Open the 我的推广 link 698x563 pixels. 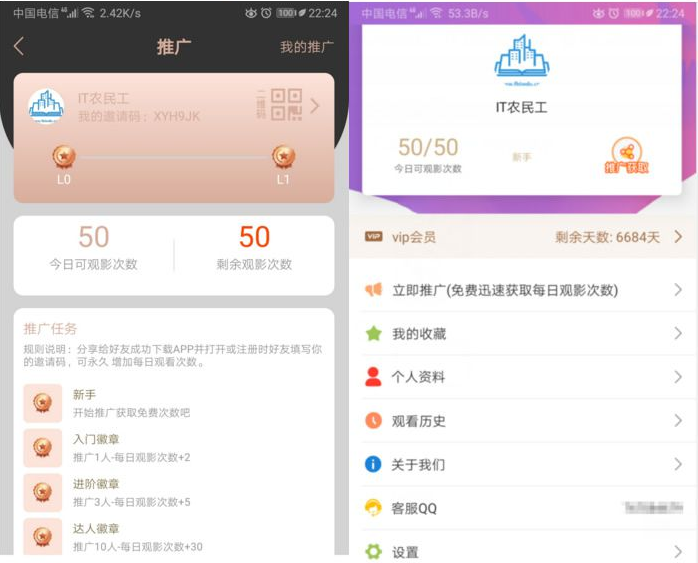[x=307, y=47]
